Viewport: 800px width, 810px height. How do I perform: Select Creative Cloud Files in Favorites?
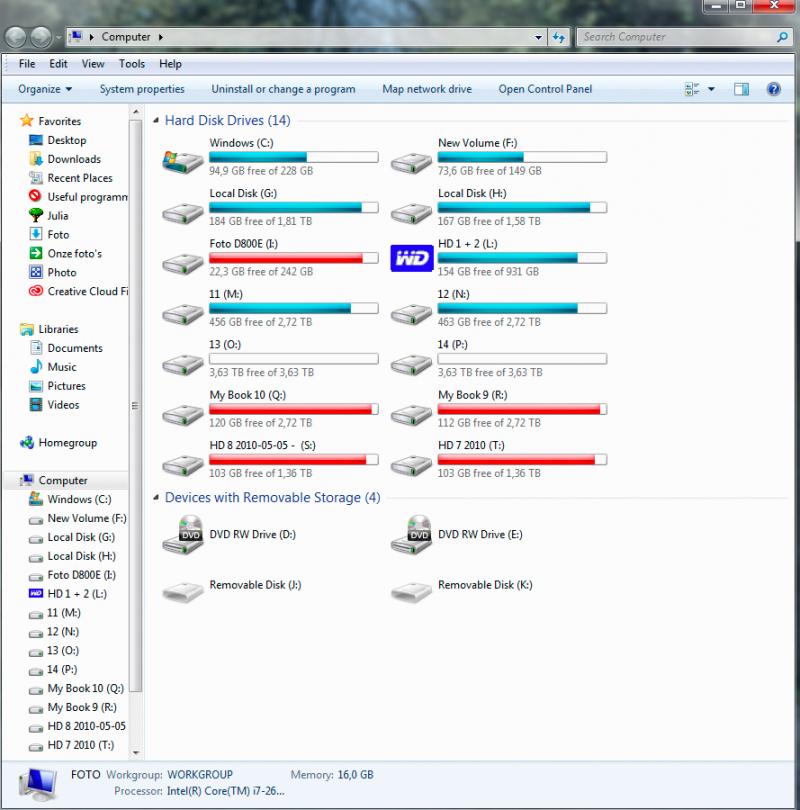(79, 291)
